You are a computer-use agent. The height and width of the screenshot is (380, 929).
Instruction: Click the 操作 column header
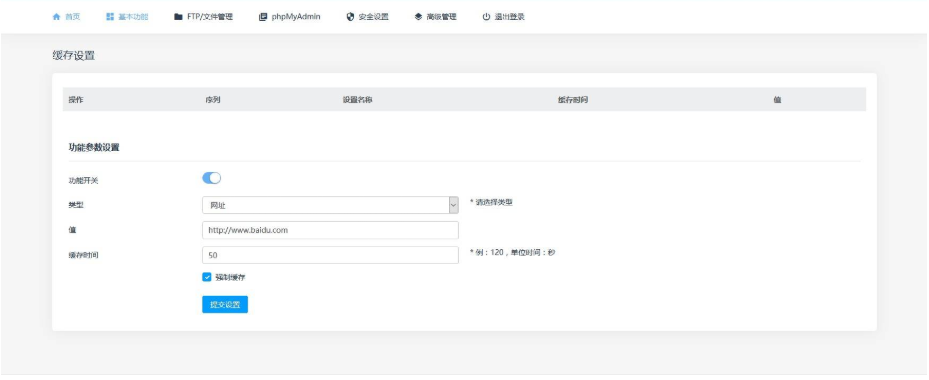(76, 100)
